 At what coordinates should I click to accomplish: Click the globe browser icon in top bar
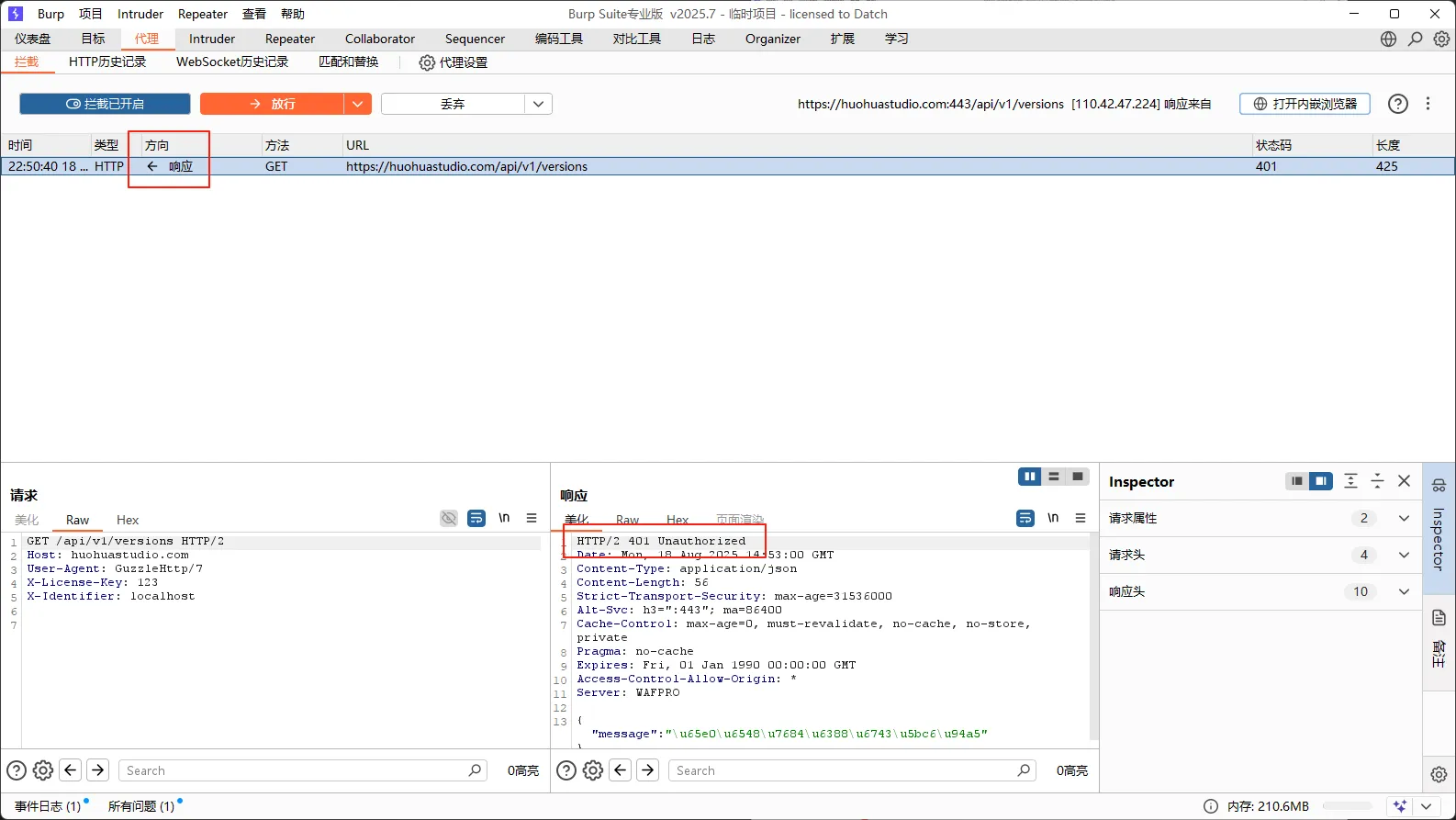[x=1388, y=39]
